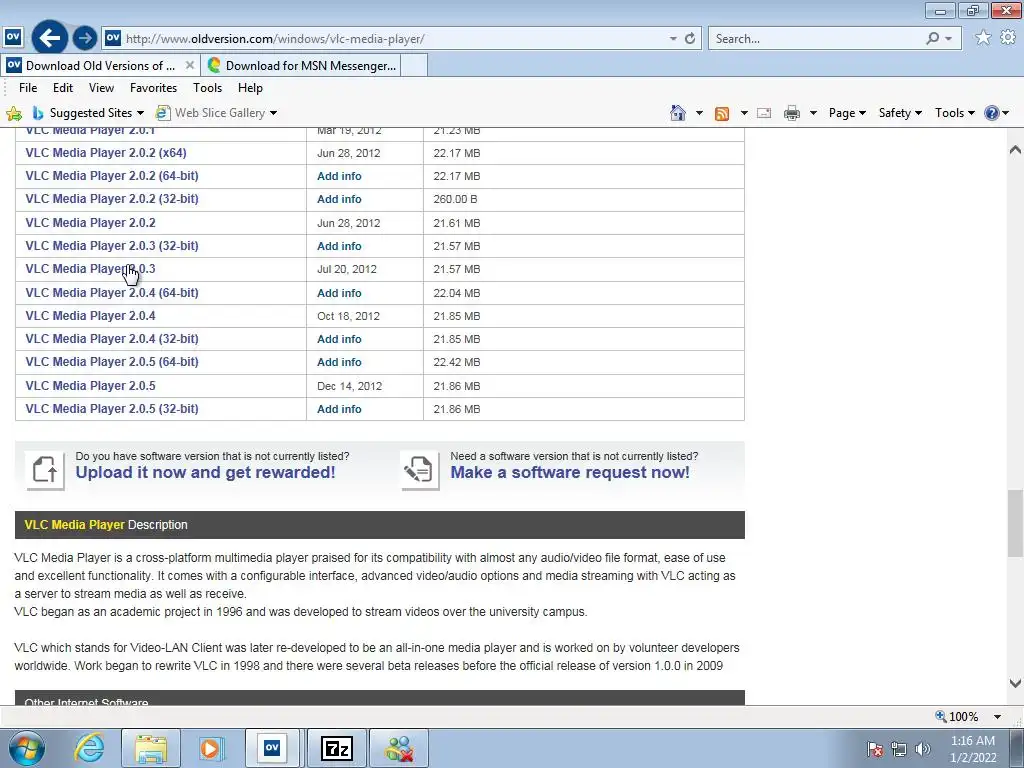Open Internet Explorer taskbar icon
The image size is (1024, 768).
89,748
